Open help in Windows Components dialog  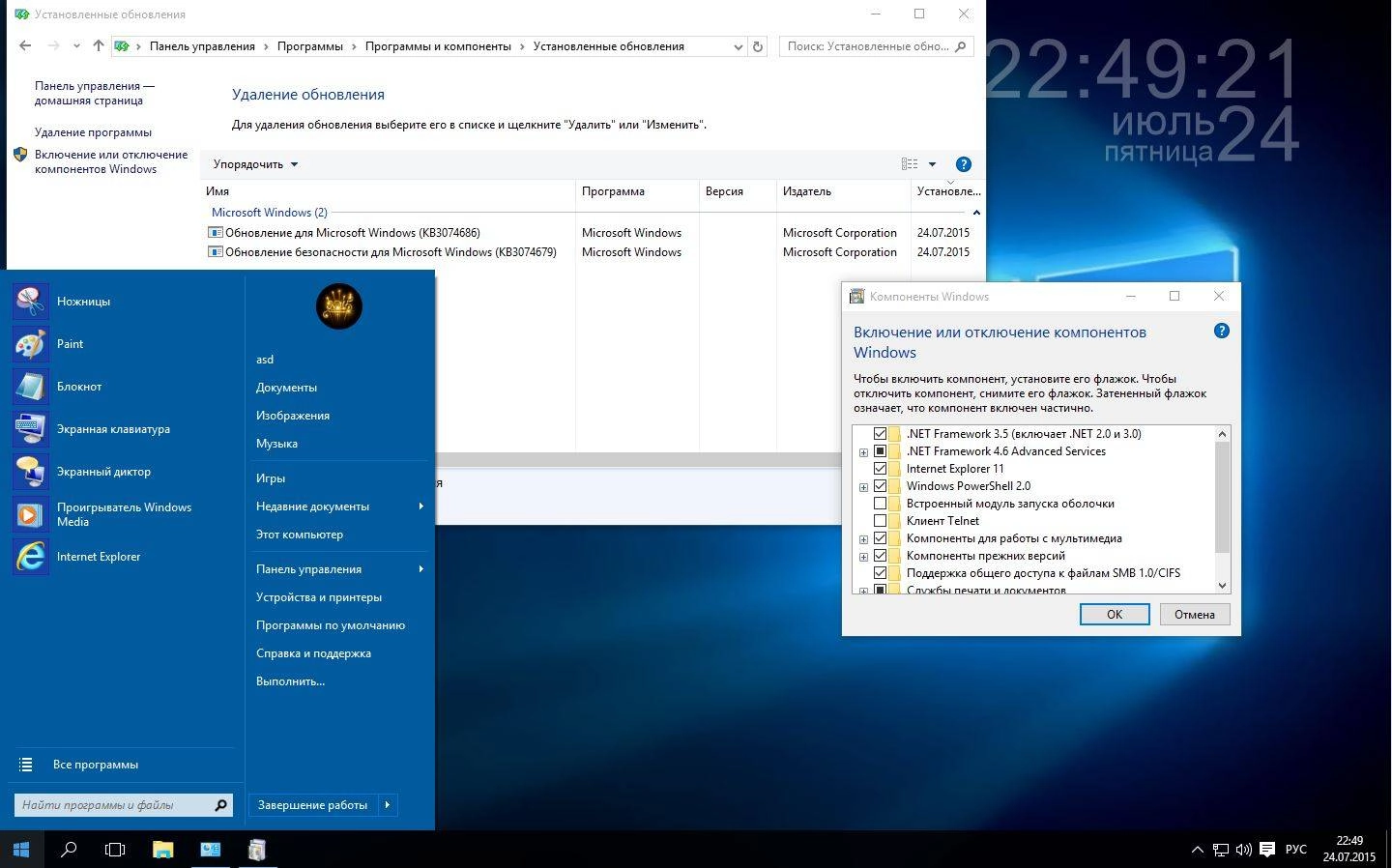click(1222, 331)
